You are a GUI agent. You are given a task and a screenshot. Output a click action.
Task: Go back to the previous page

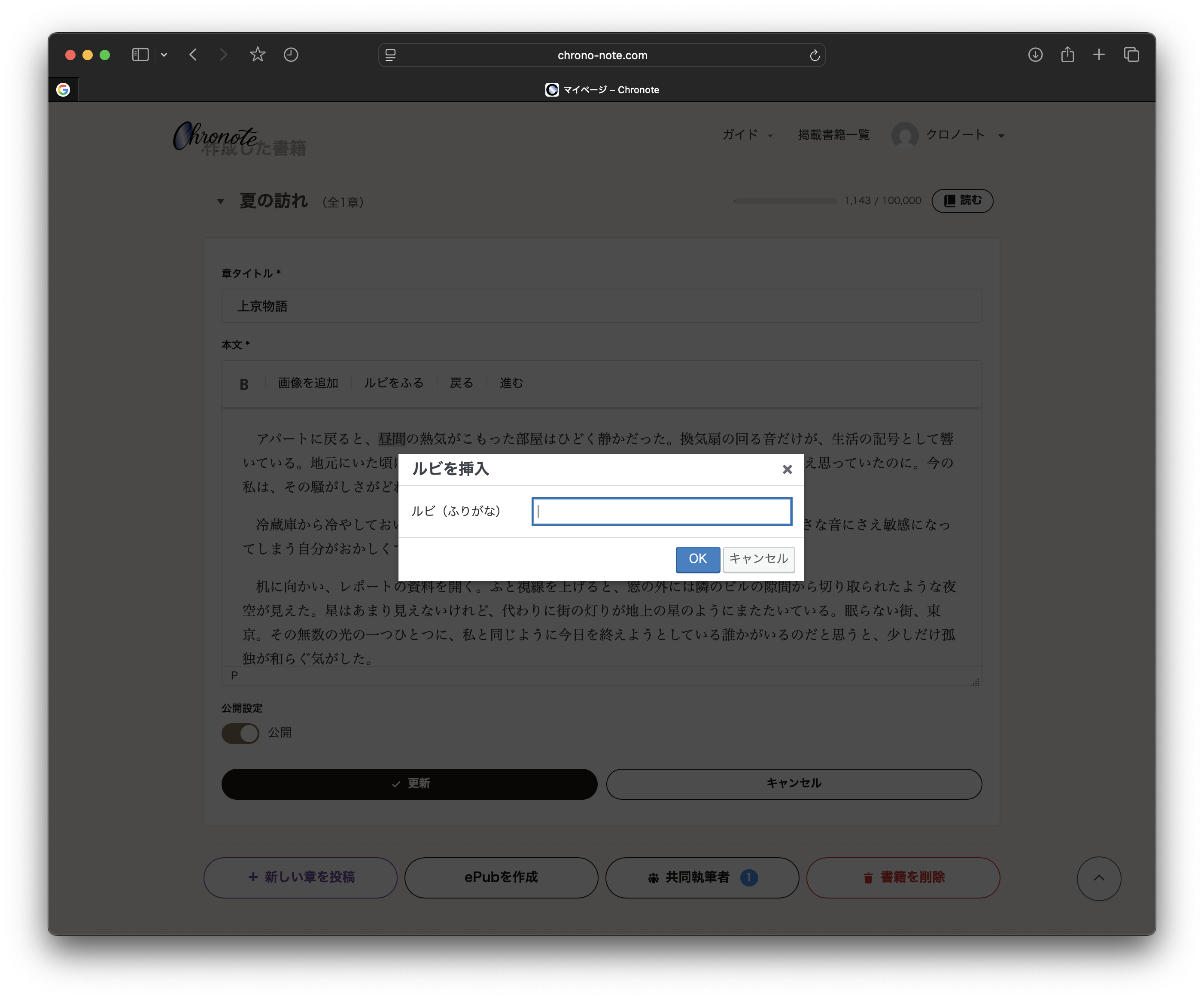click(193, 55)
